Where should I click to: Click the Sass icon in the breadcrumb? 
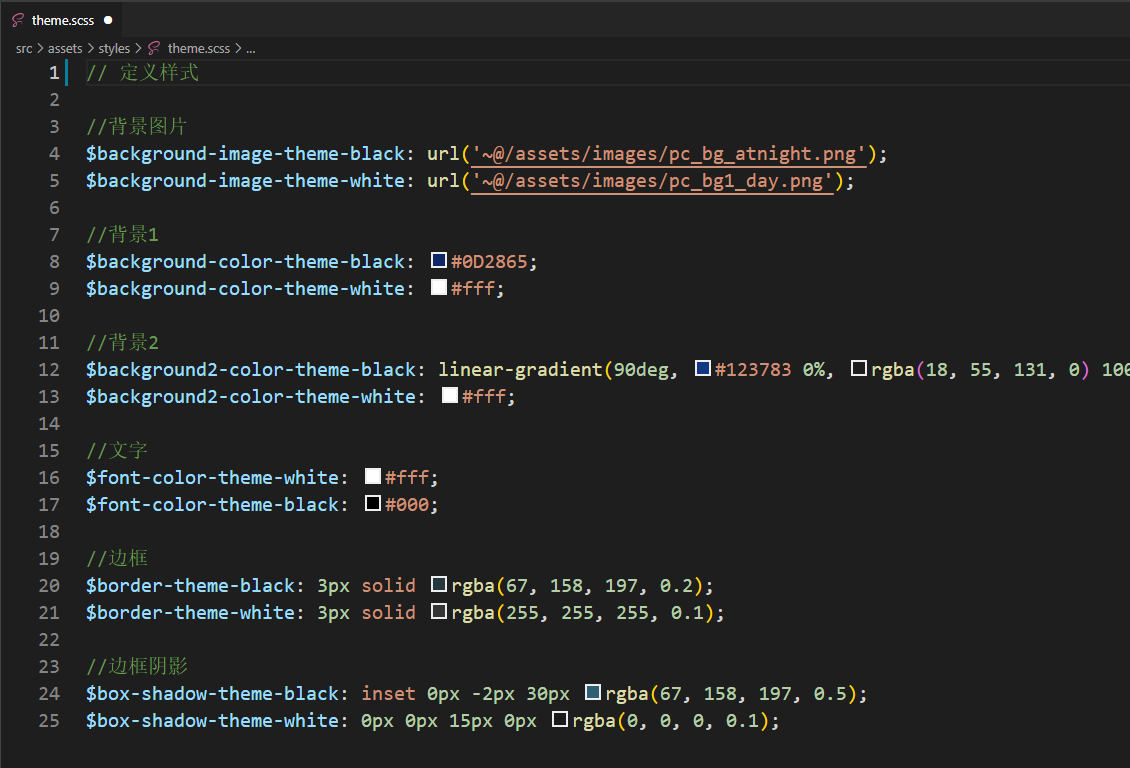(154, 48)
